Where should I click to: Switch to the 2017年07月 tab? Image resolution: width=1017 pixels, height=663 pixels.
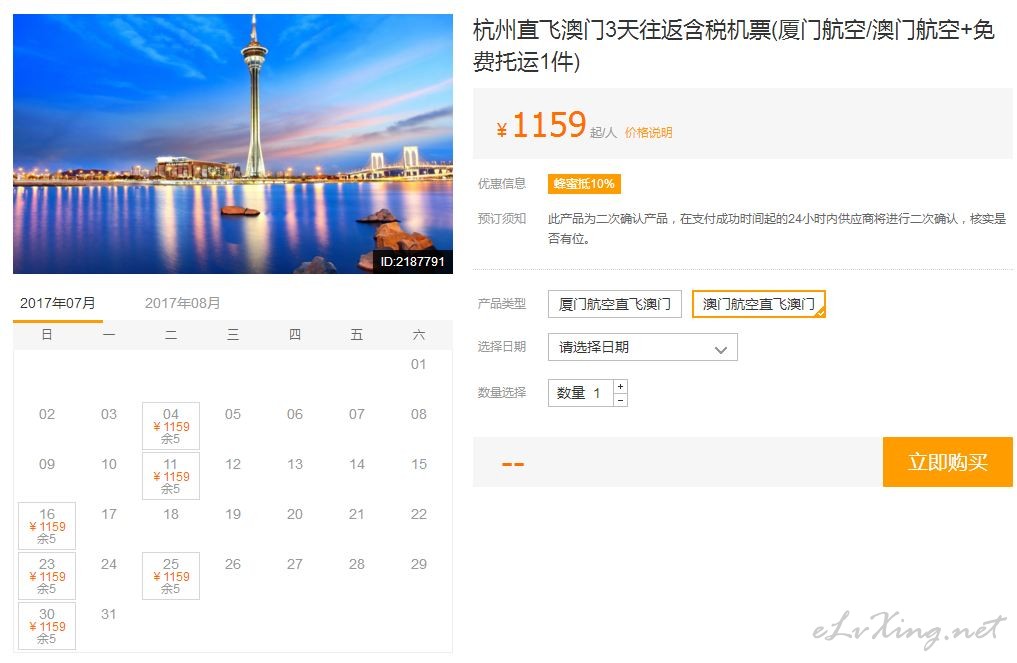[x=58, y=304]
